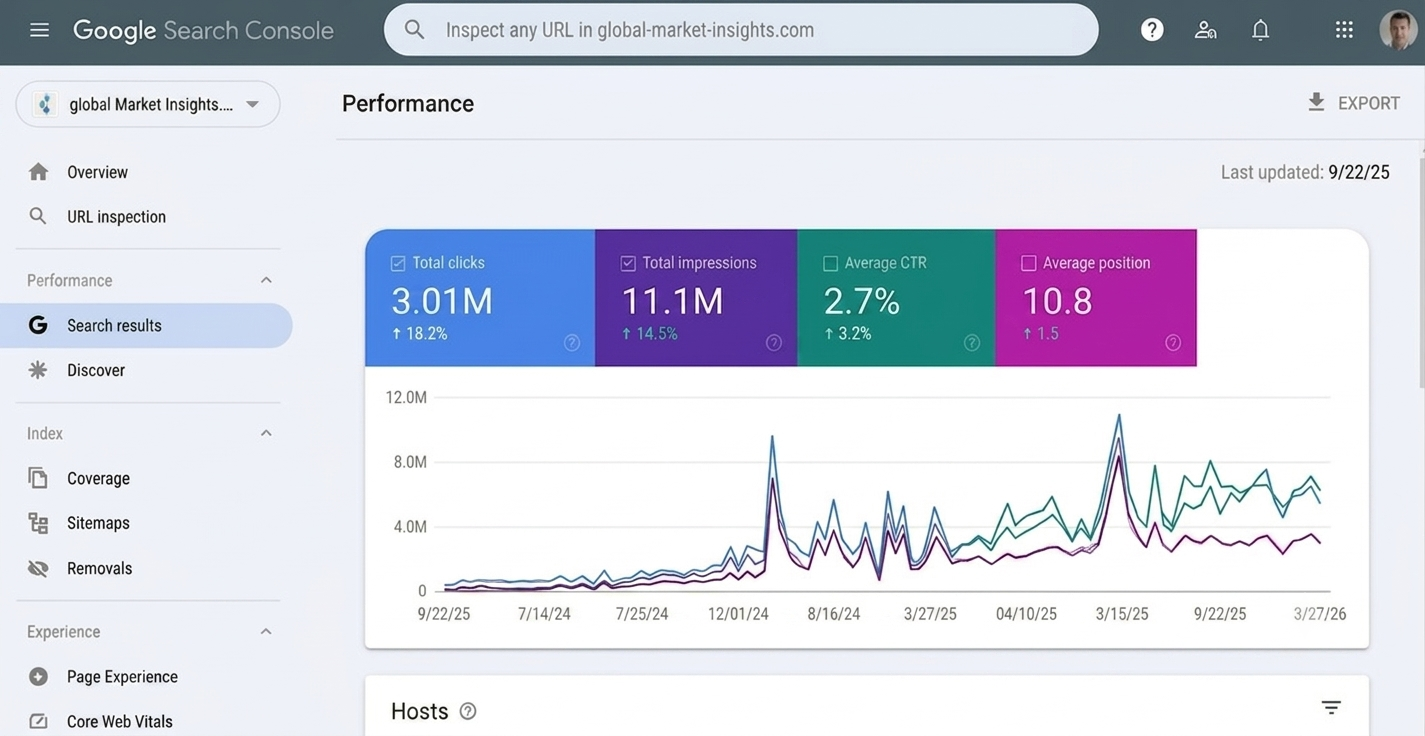The height and width of the screenshot is (736, 1425).
Task: Enable the Average CTR checkbox
Action: [830, 263]
